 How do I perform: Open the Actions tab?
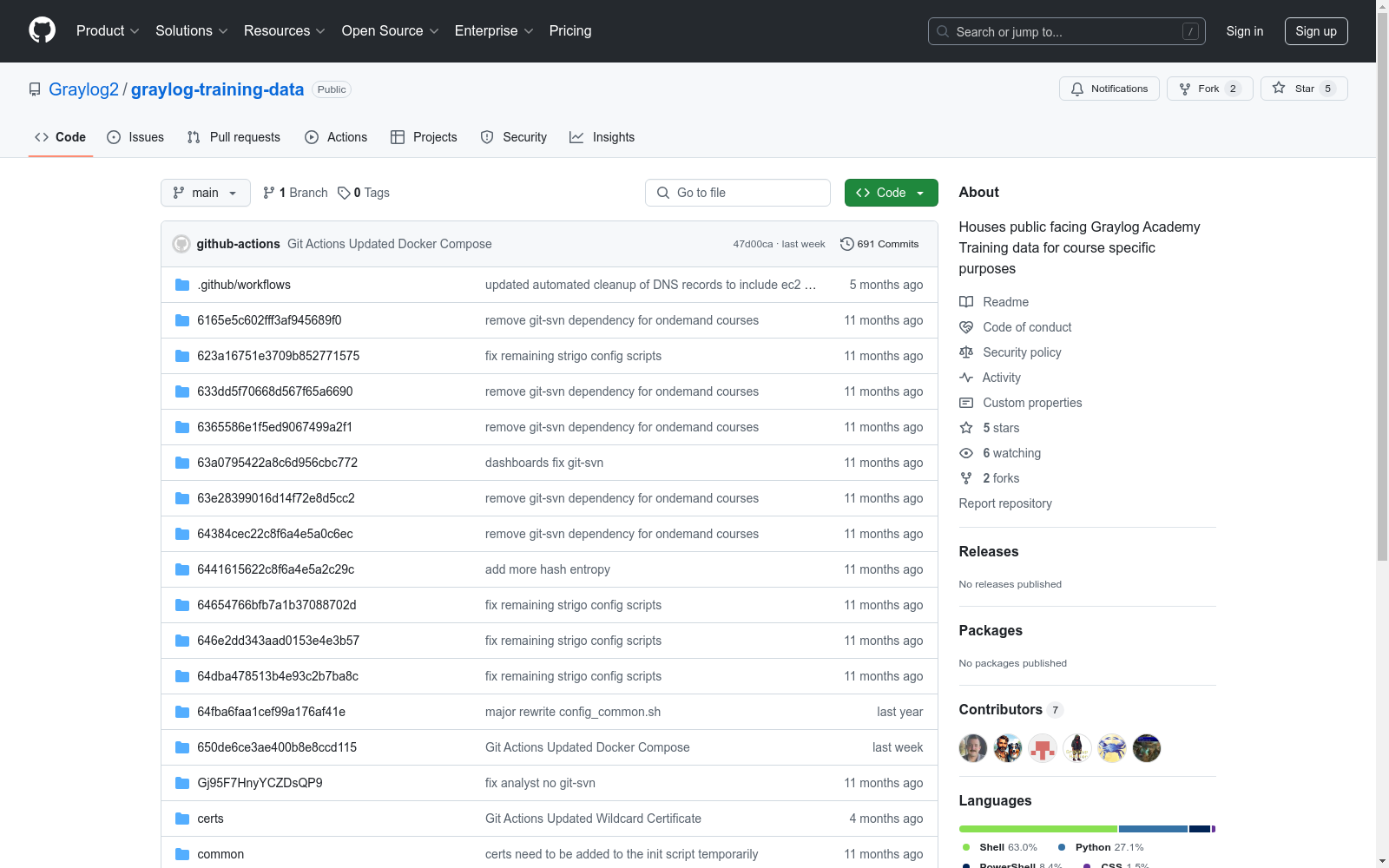pos(336,137)
